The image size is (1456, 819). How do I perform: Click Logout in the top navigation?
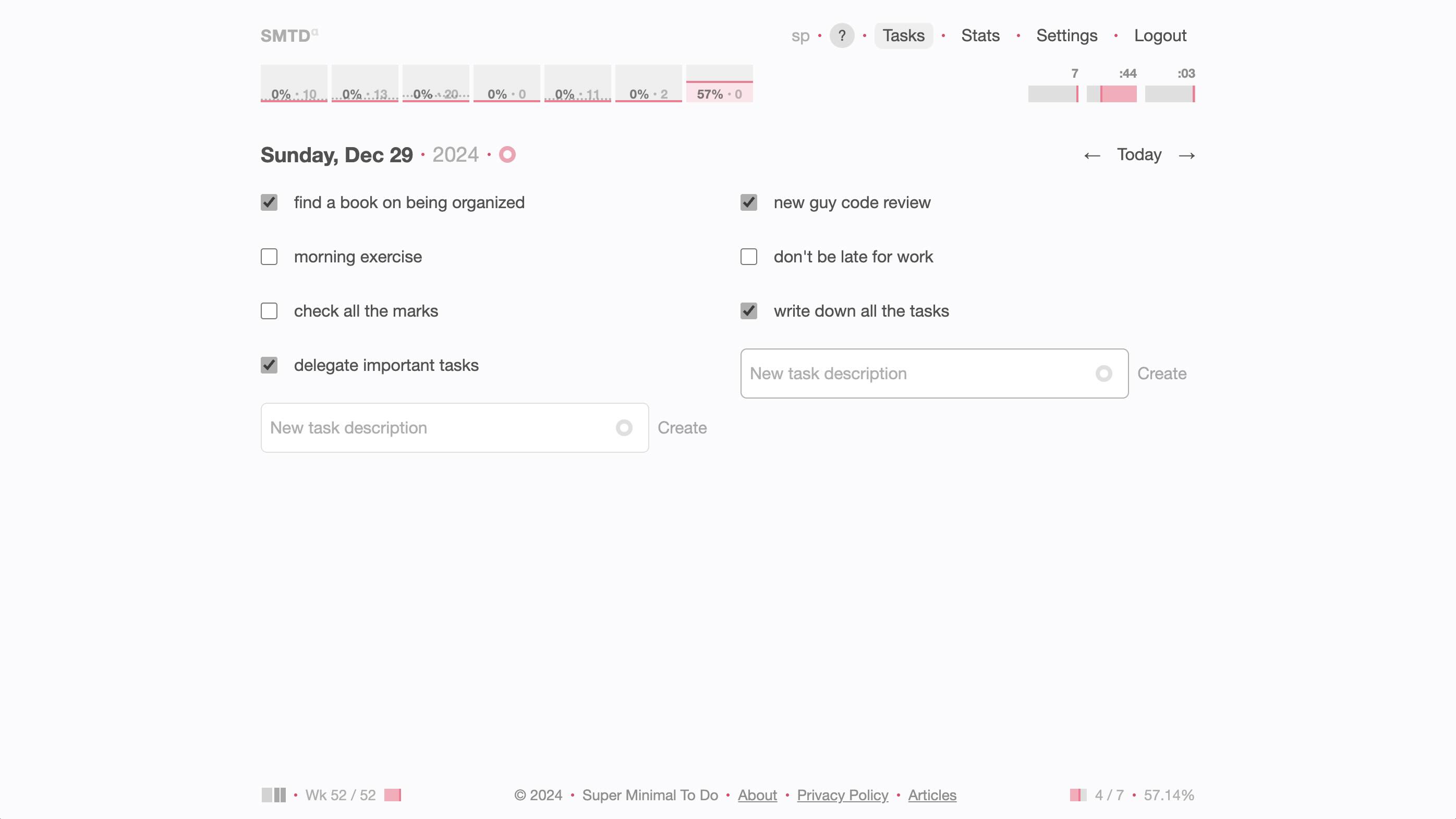1160,35
